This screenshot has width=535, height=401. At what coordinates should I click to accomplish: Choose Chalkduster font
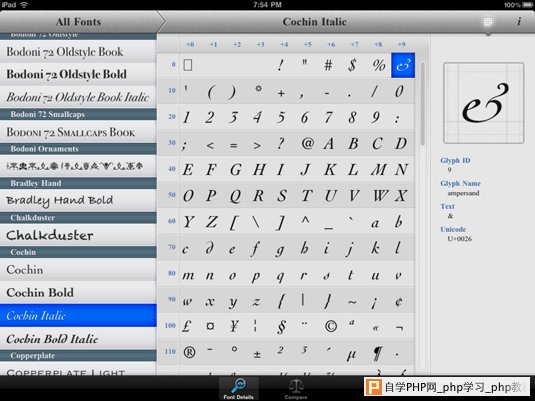[78, 235]
